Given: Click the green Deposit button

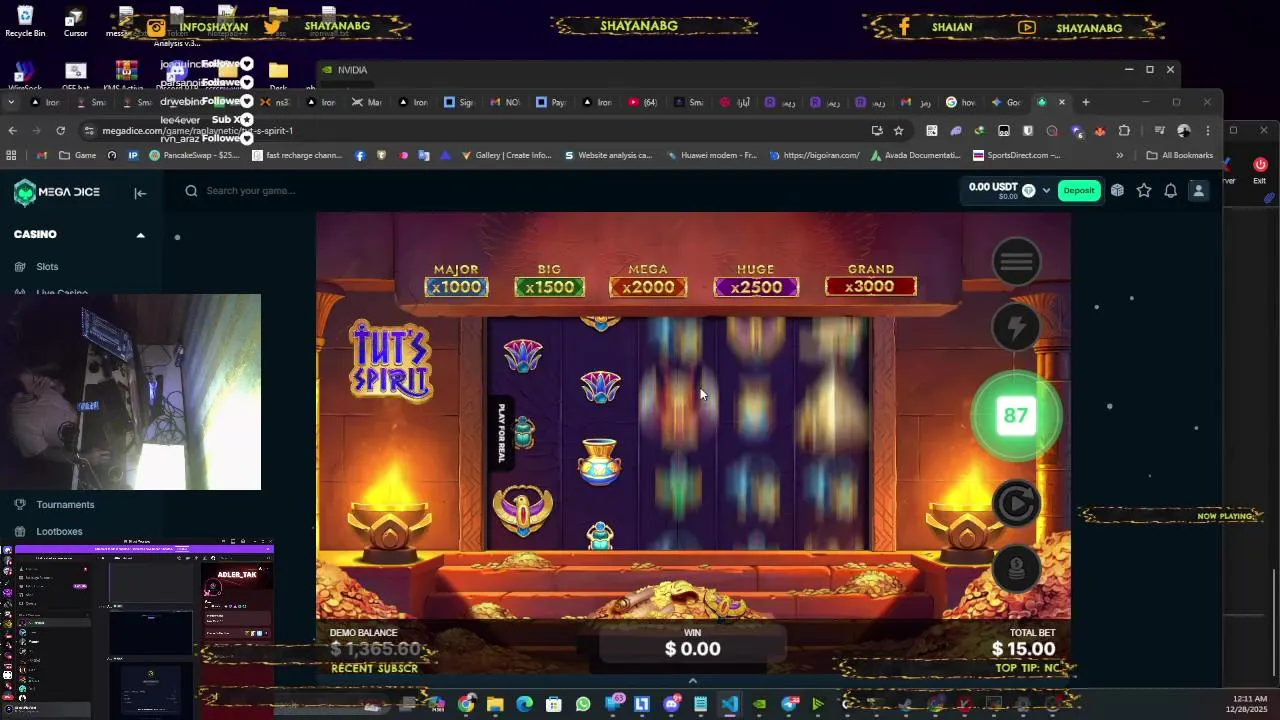Looking at the screenshot, I should [x=1079, y=191].
